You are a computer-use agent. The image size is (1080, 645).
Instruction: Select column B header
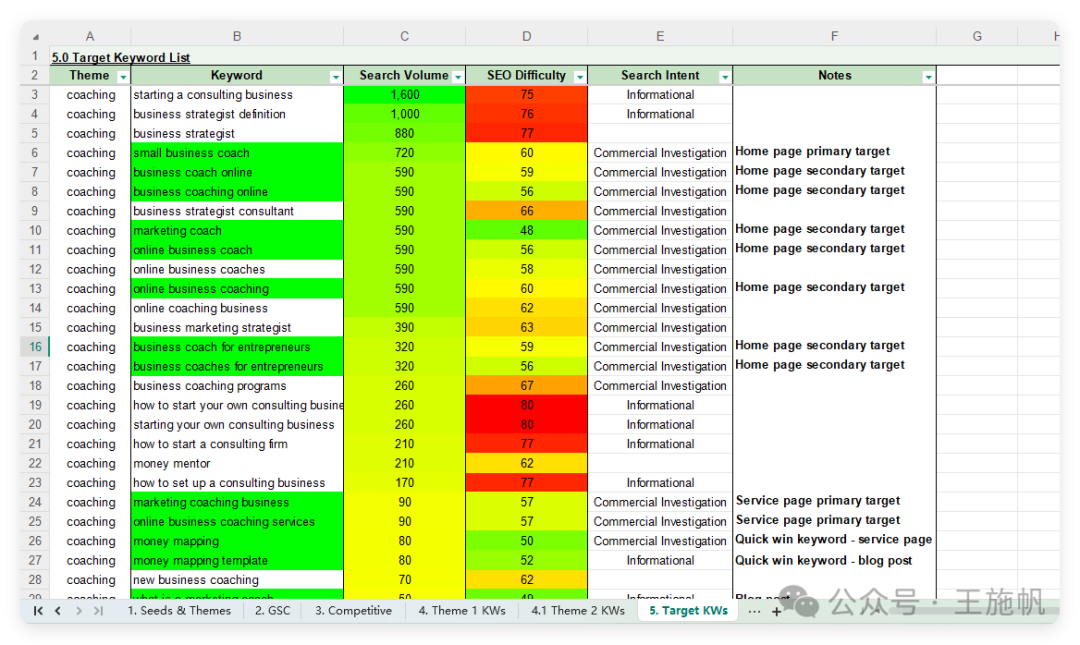click(x=237, y=37)
